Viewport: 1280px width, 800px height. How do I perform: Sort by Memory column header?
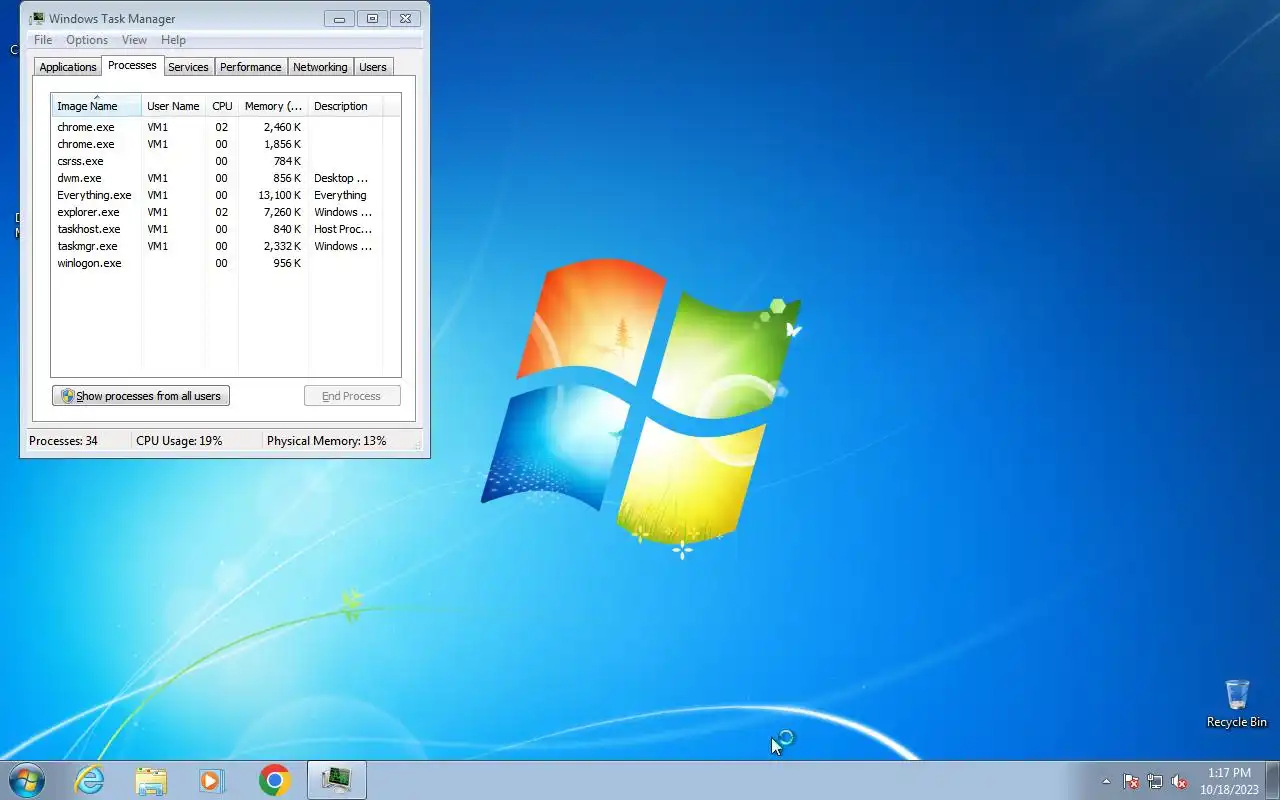tap(273, 106)
